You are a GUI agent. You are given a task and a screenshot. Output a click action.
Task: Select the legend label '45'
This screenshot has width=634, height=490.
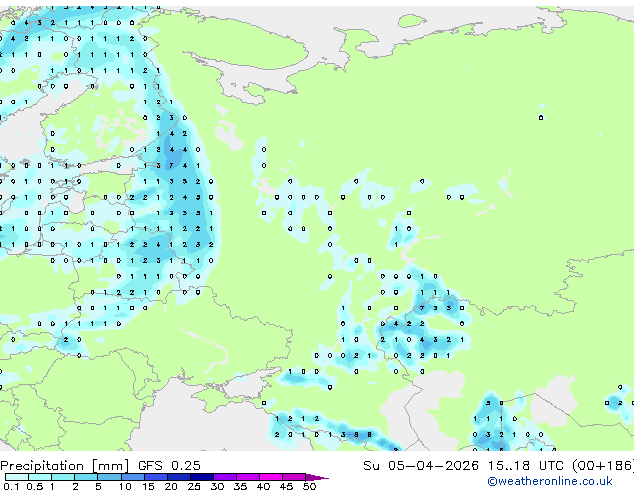(x=286, y=486)
